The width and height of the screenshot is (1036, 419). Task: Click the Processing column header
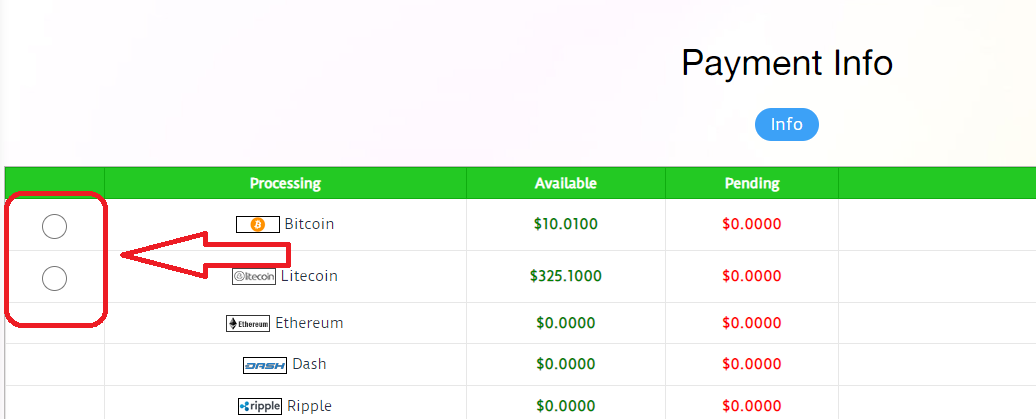[x=285, y=183]
